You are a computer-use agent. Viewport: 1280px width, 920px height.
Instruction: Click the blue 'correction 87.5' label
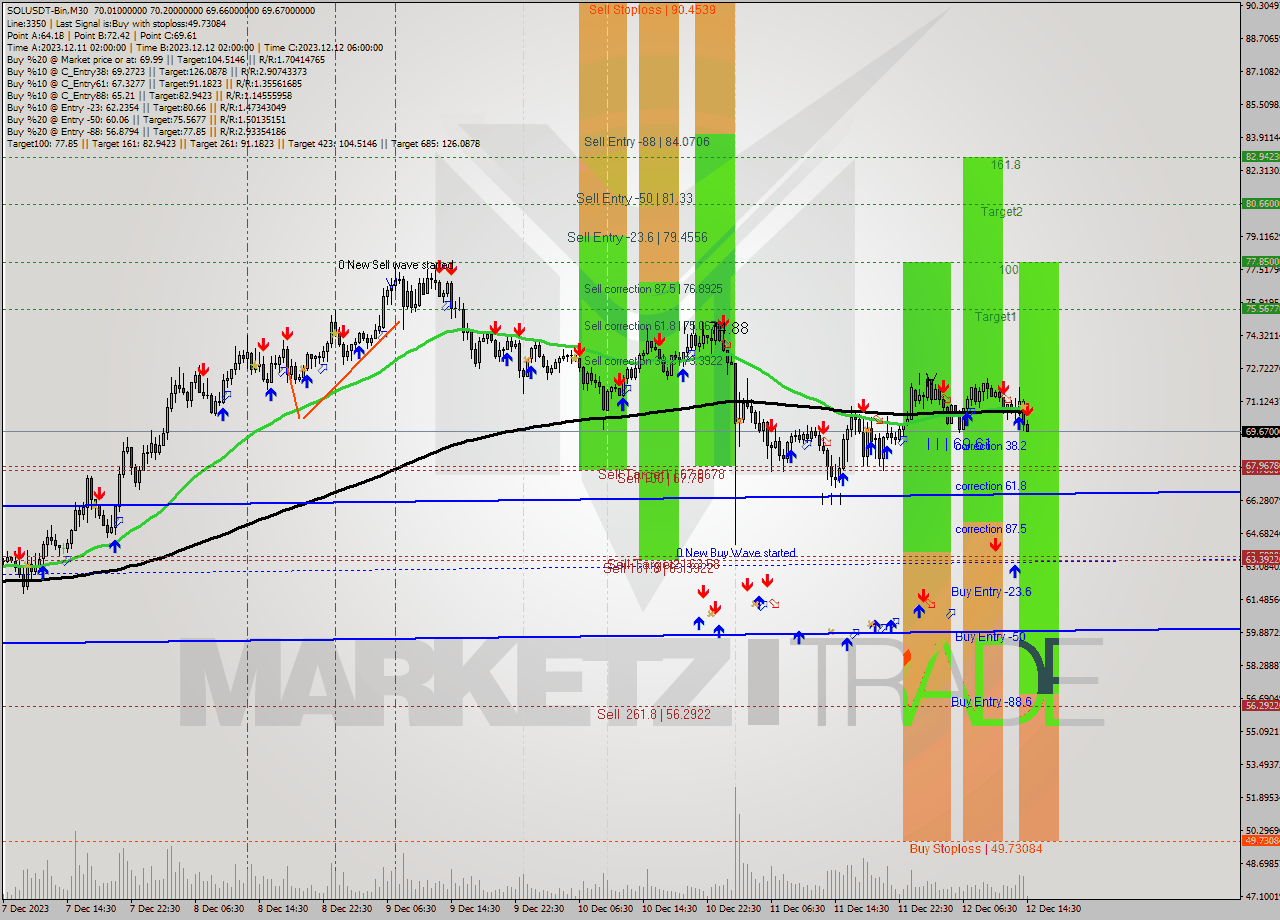991,529
